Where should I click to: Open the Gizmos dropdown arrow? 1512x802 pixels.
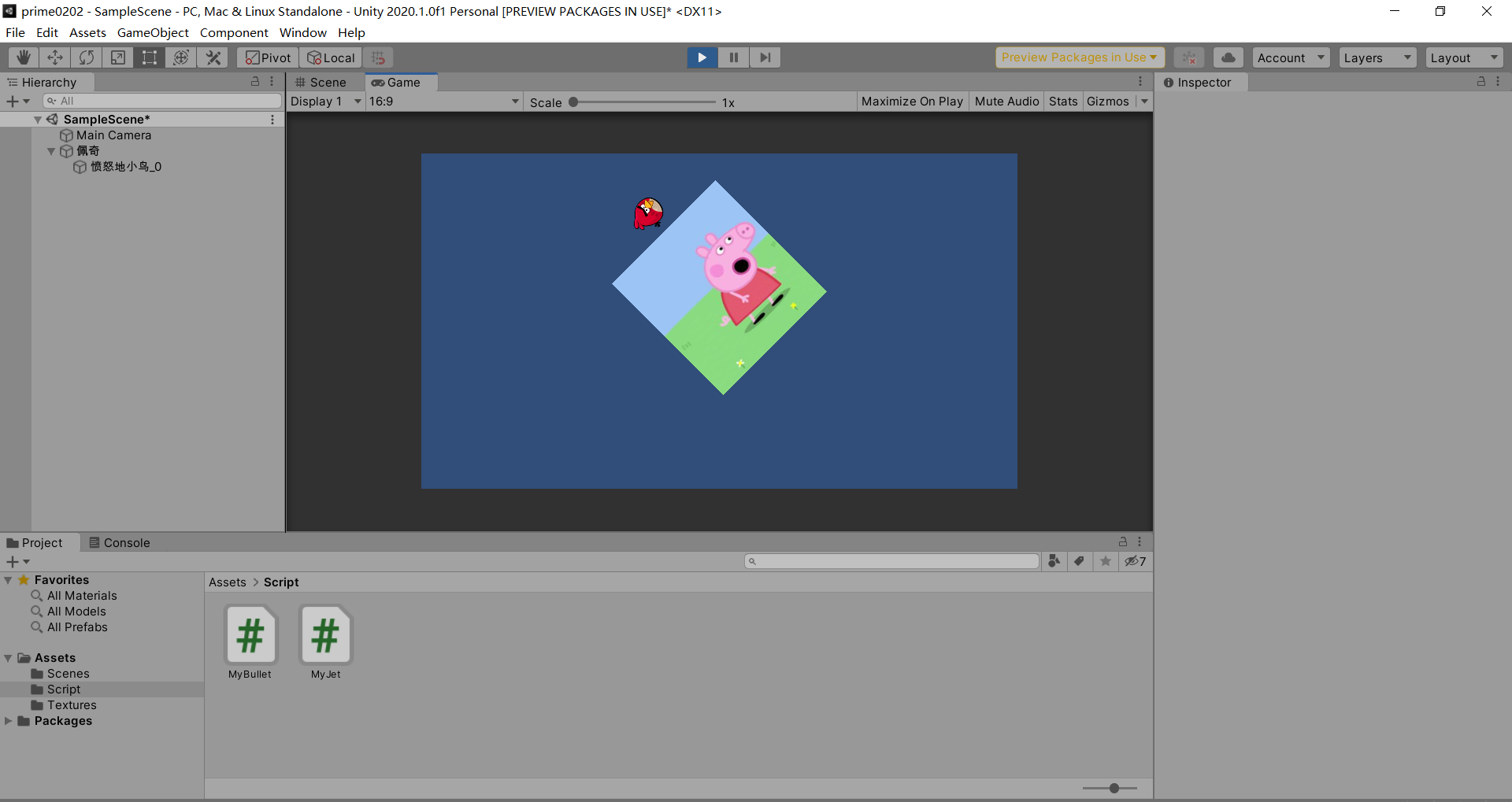[1144, 102]
